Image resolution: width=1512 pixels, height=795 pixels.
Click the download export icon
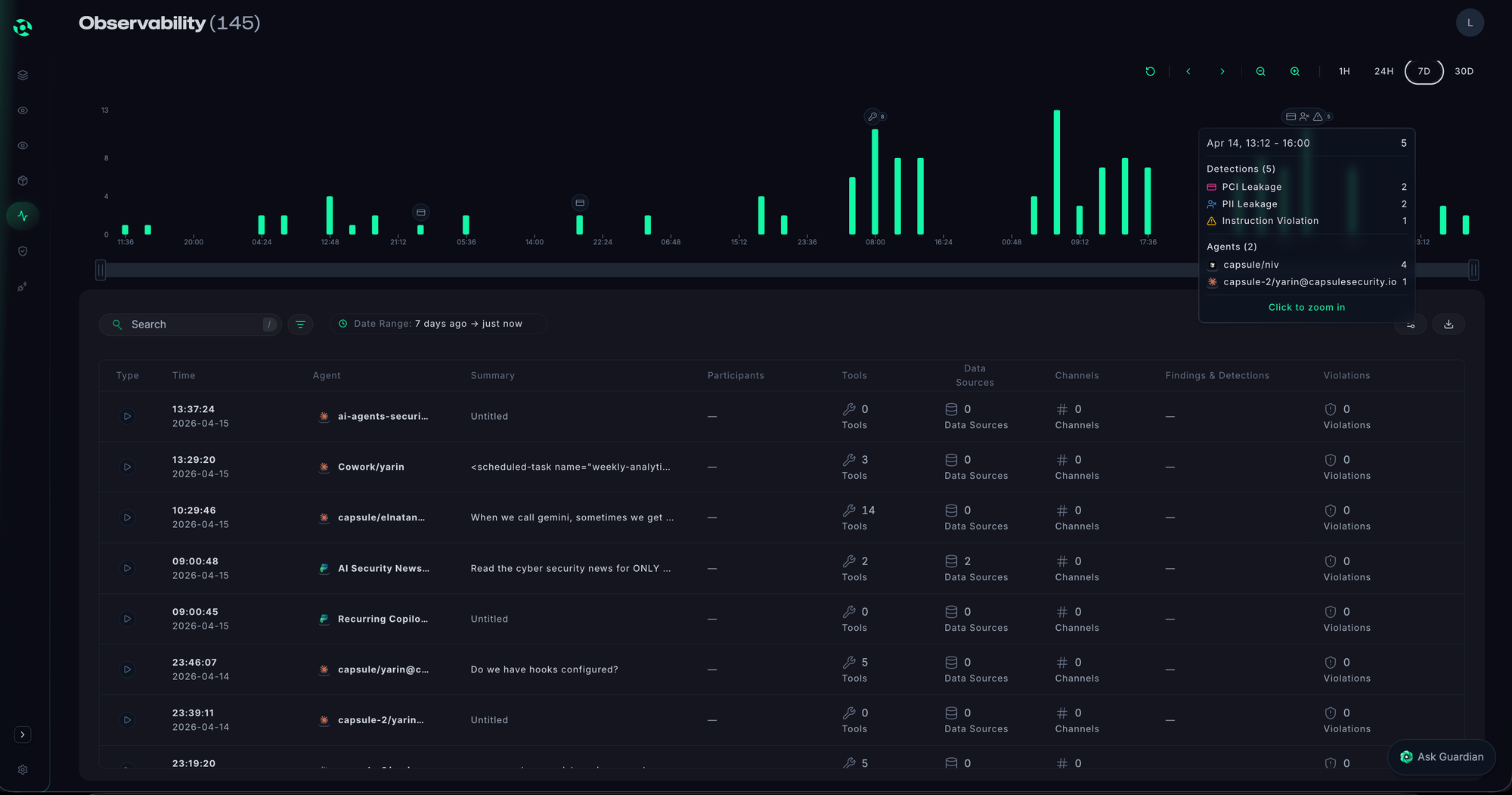click(1448, 325)
